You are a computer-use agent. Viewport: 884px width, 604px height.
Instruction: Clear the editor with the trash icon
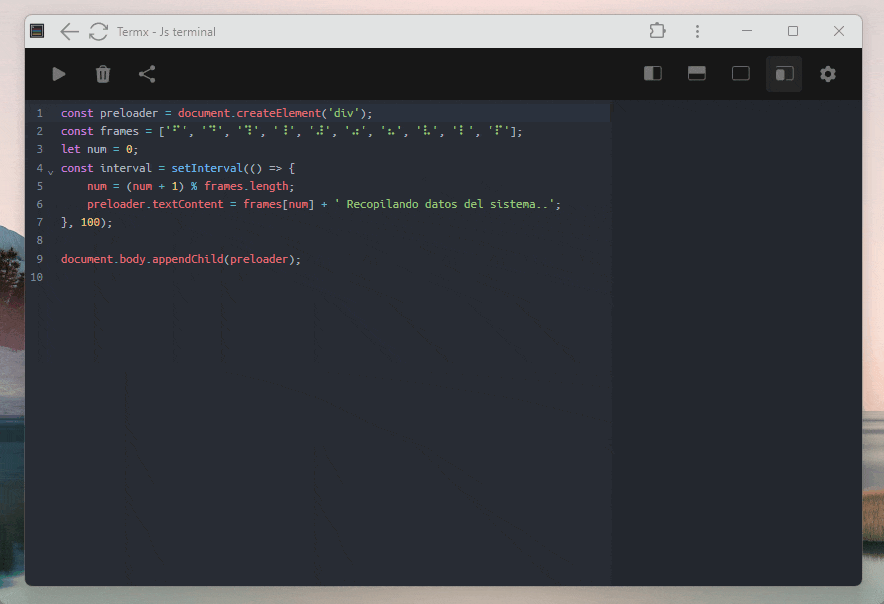click(x=103, y=74)
